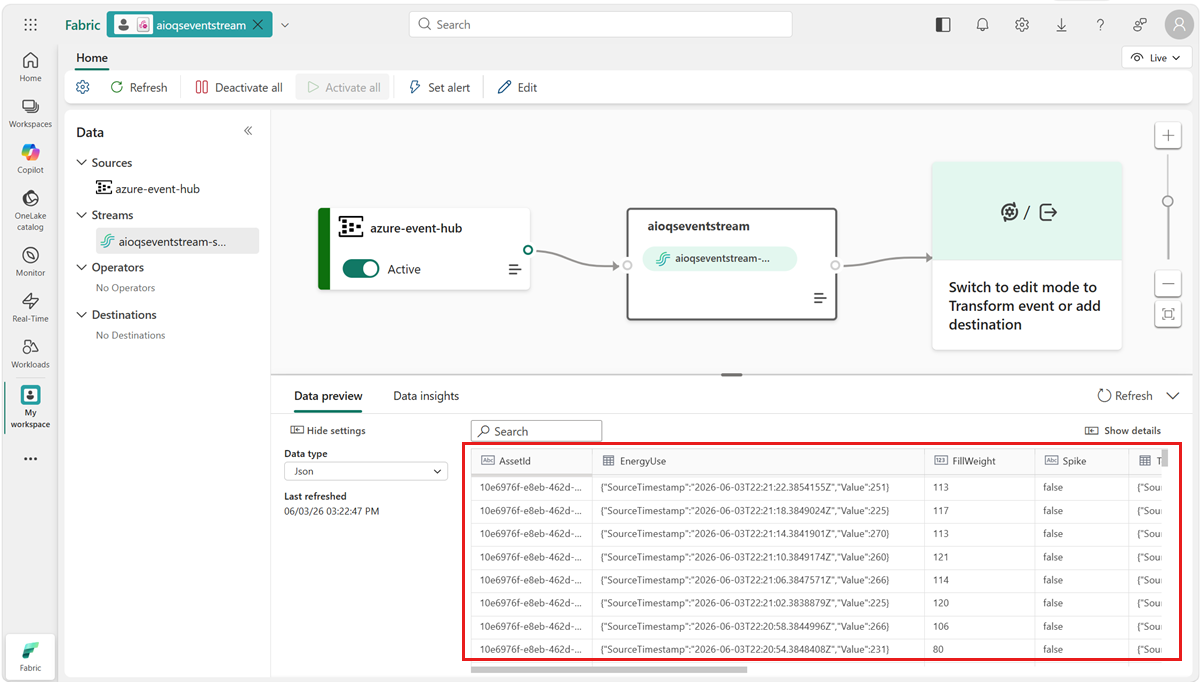This screenshot has width=1200, height=682.
Task: Toggle the layout panel icon in top bar
Action: pyautogui.click(x=943, y=25)
